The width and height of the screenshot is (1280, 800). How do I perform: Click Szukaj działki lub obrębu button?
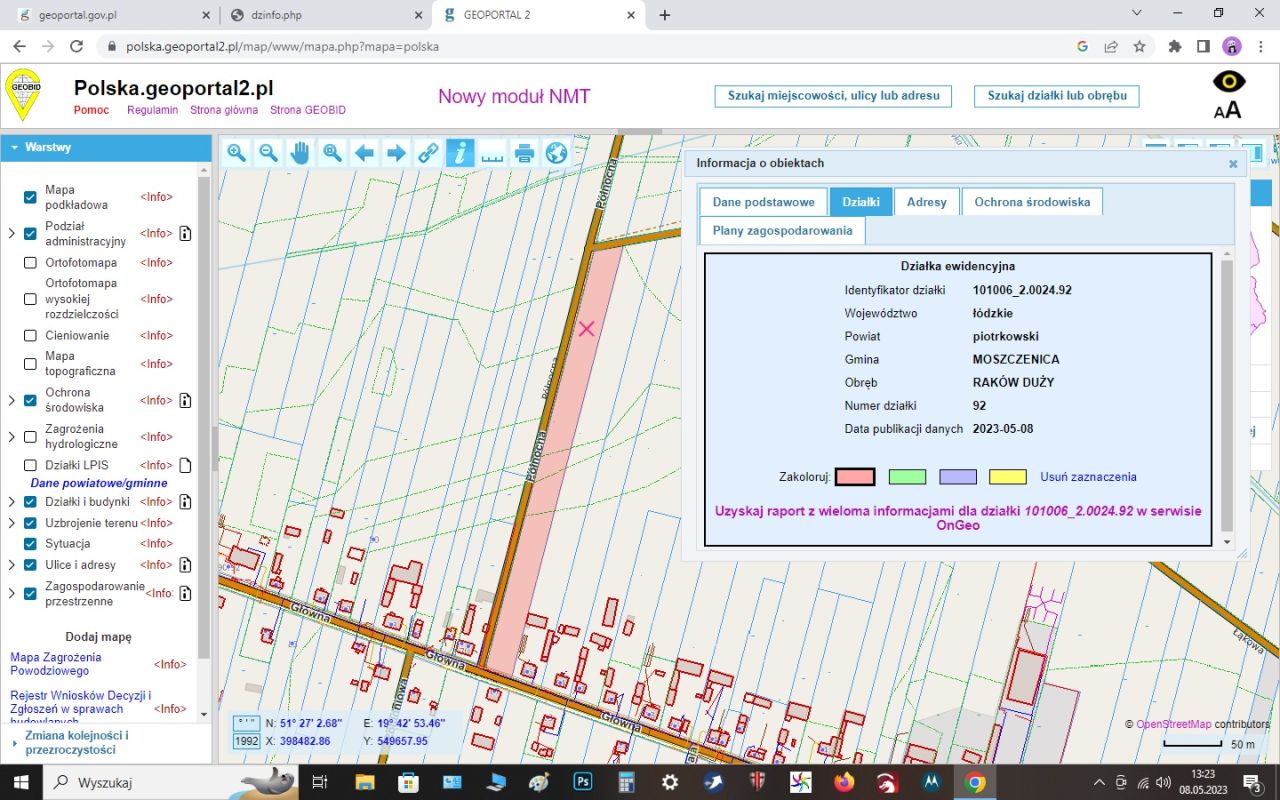coord(1056,96)
